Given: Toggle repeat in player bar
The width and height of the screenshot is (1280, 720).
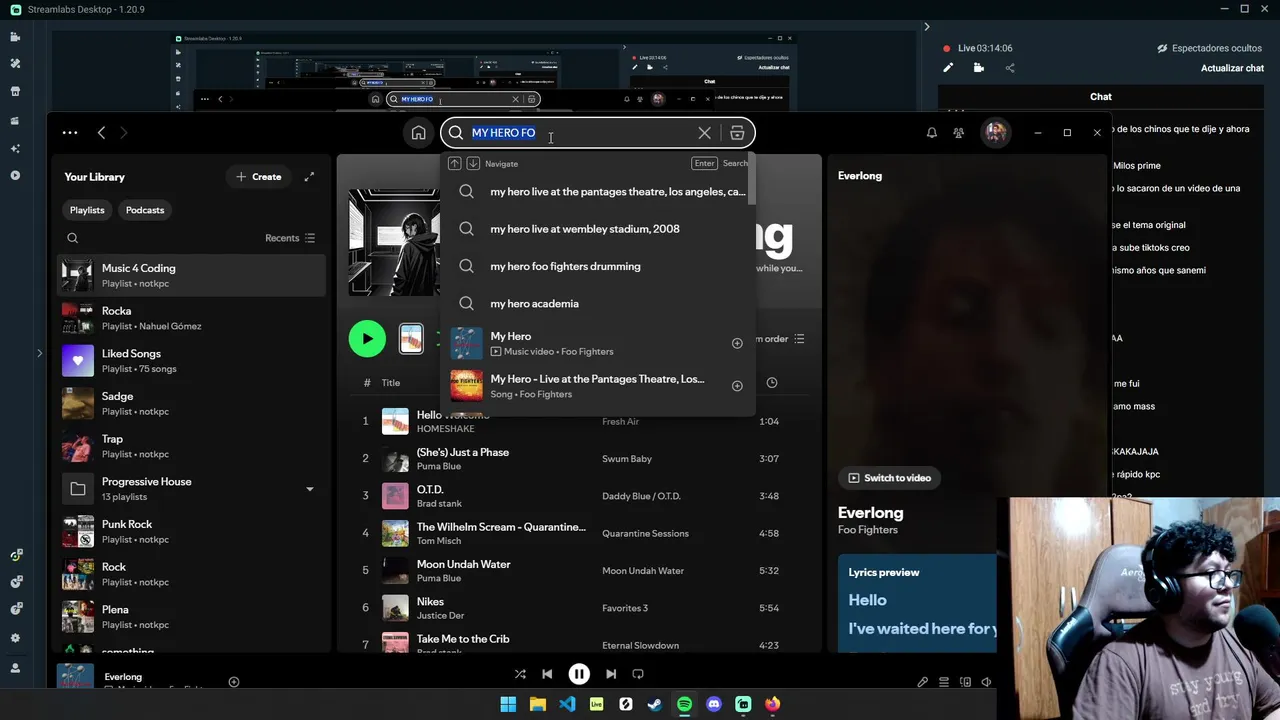Looking at the screenshot, I should click(638, 674).
